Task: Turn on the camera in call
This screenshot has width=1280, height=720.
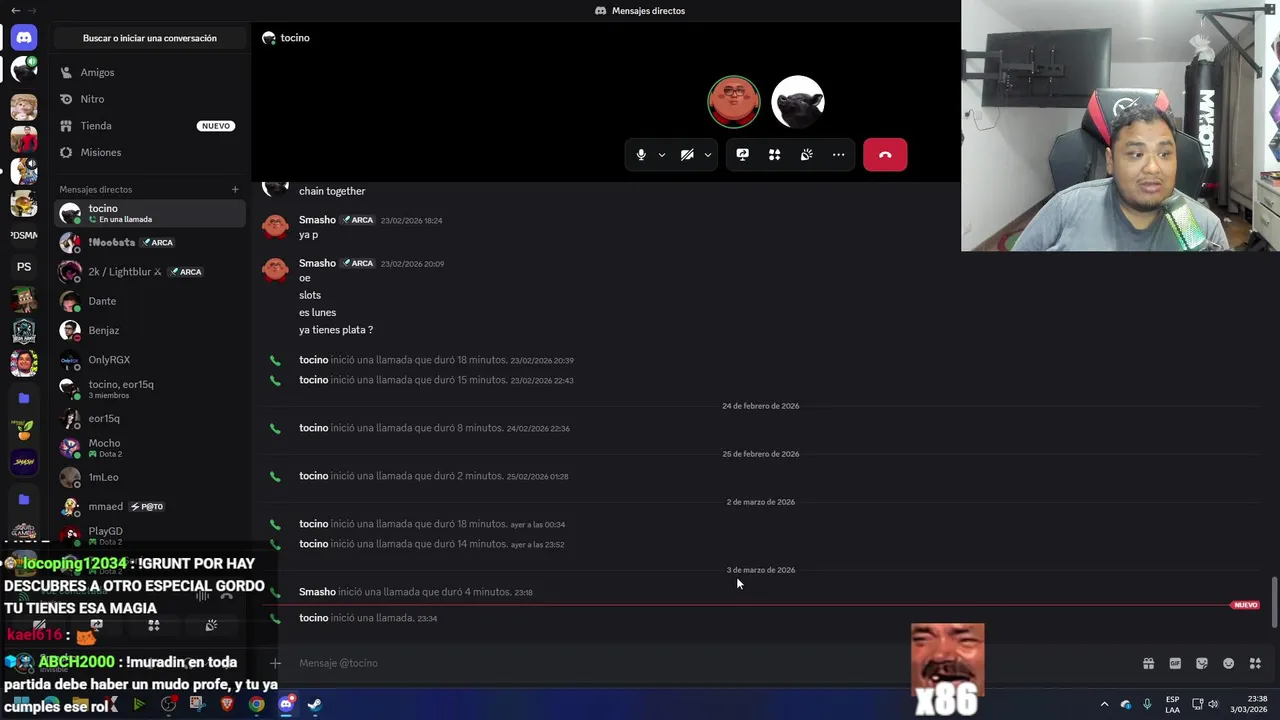Action: coord(687,155)
